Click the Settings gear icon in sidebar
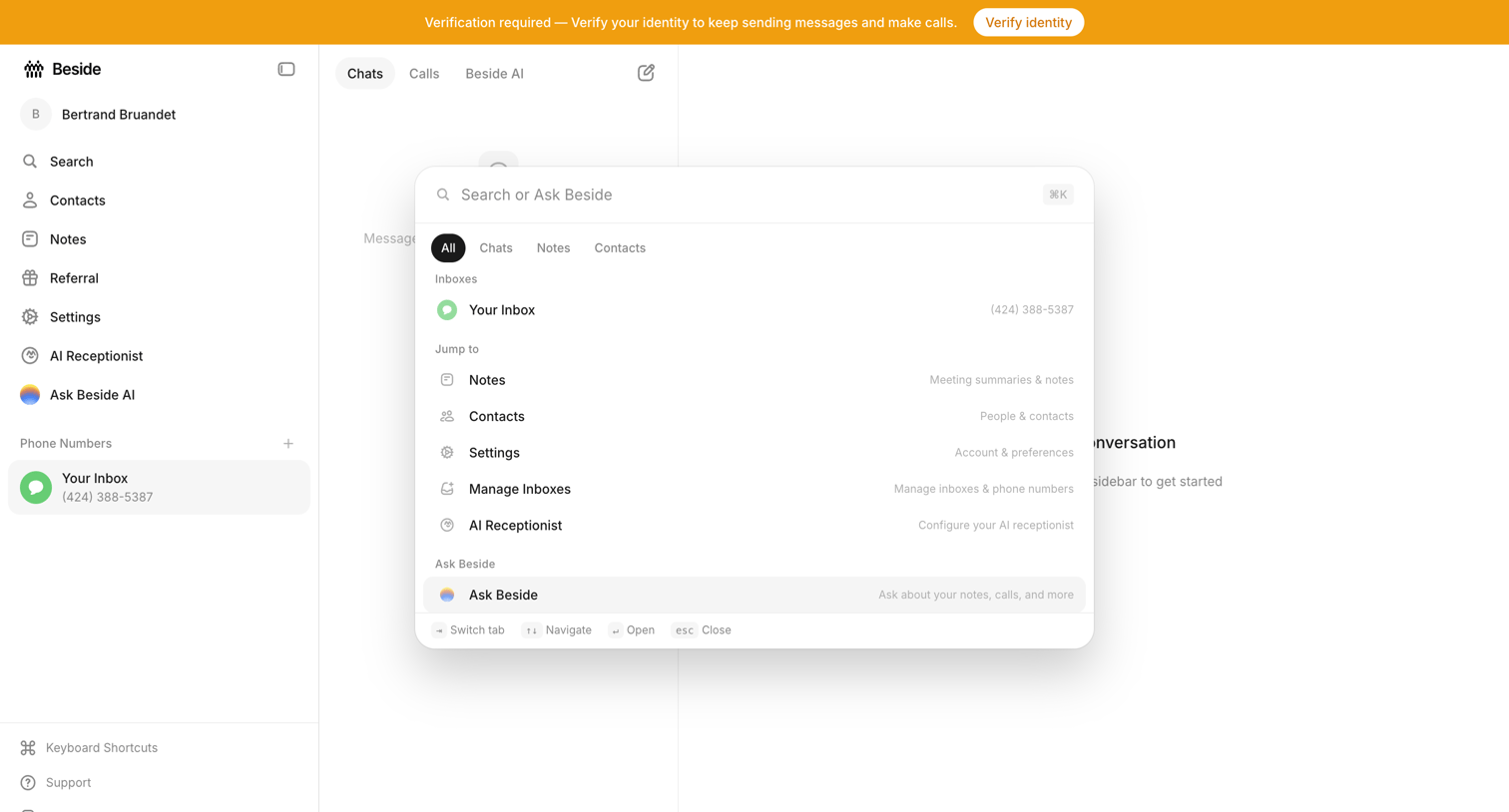 pyautogui.click(x=30, y=317)
